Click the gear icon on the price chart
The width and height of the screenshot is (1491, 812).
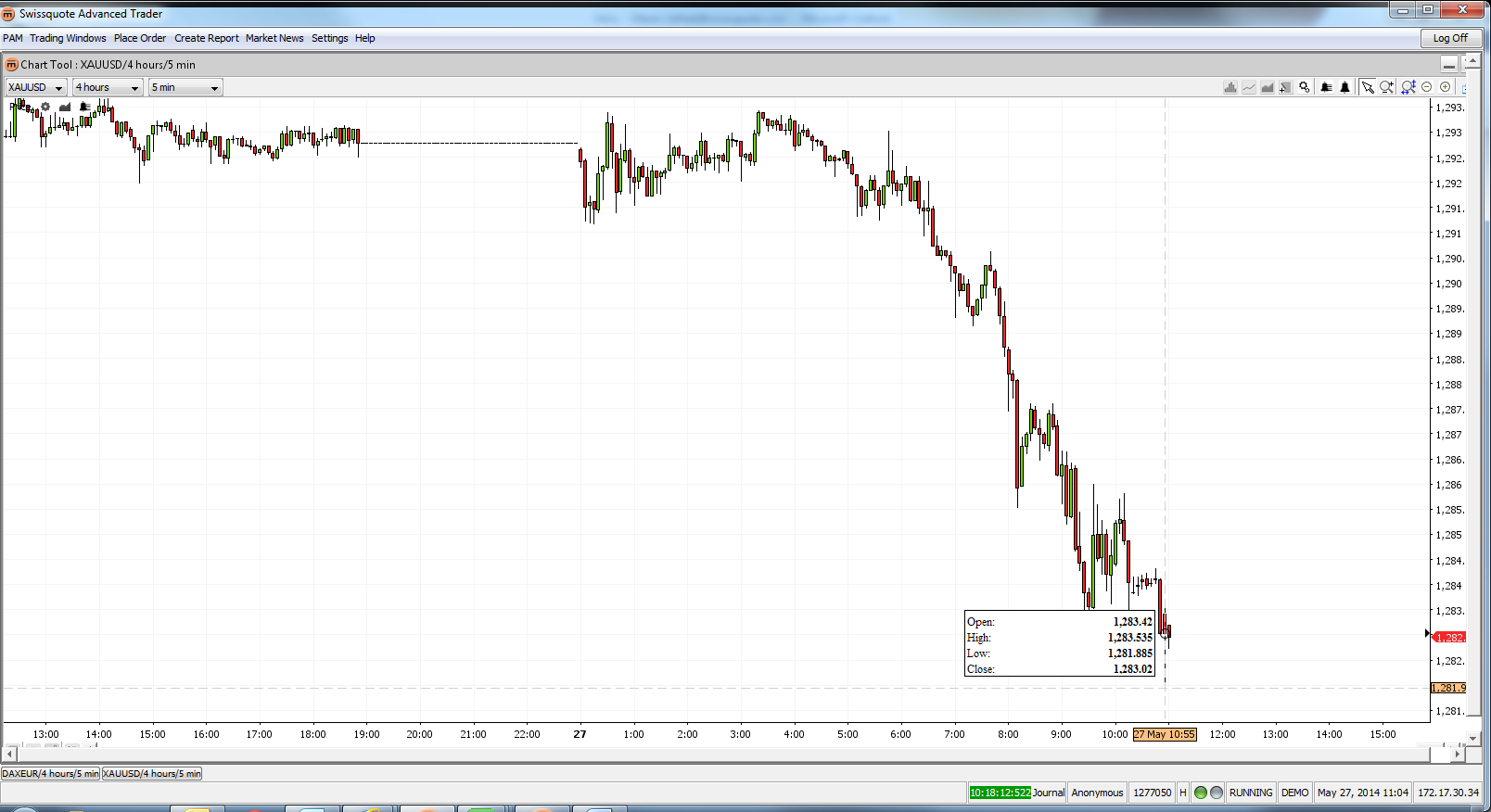pos(45,107)
